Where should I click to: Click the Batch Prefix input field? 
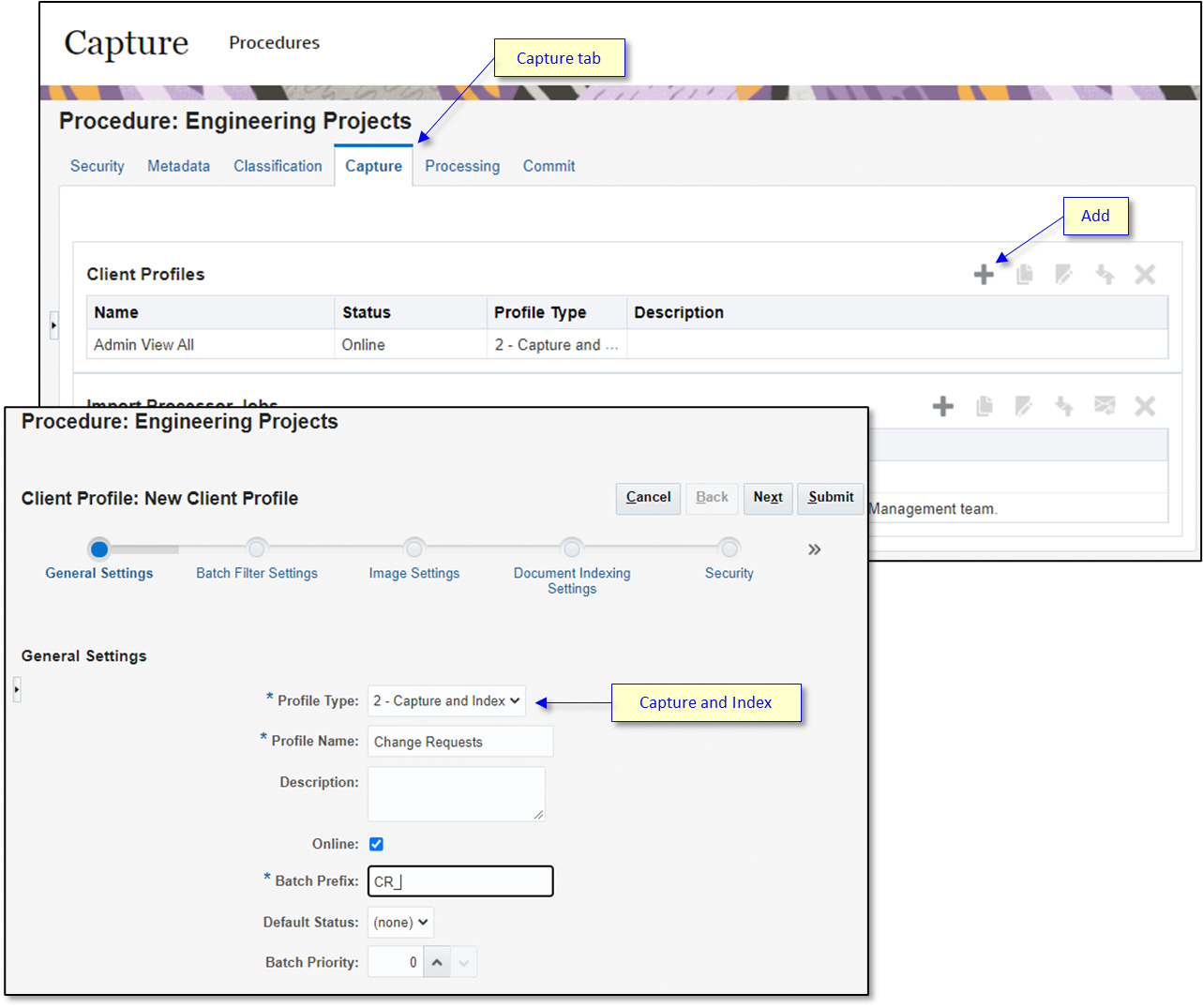tap(459, 880)
